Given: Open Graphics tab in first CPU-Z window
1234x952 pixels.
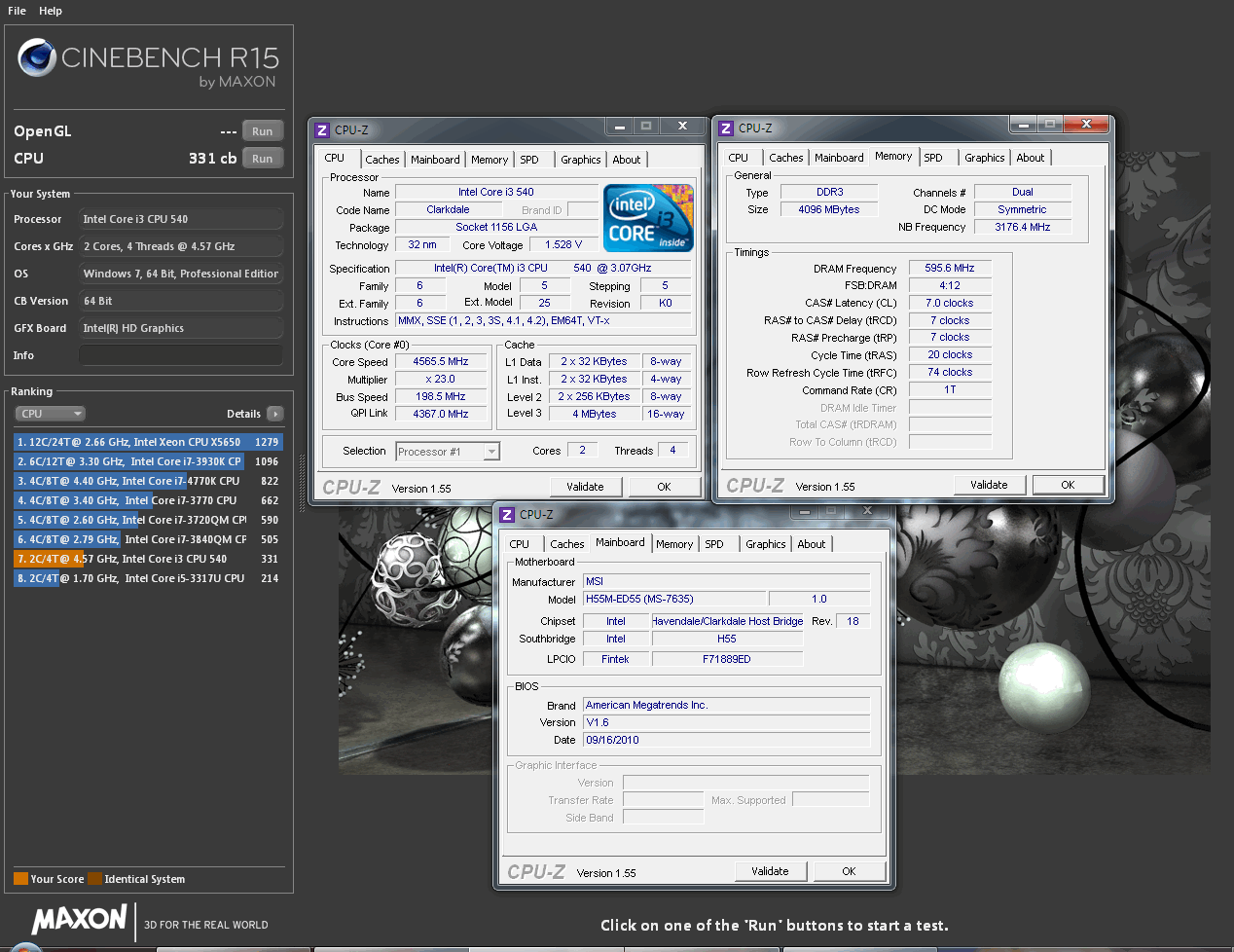Looking at the screenshot, I should (581, 160).
